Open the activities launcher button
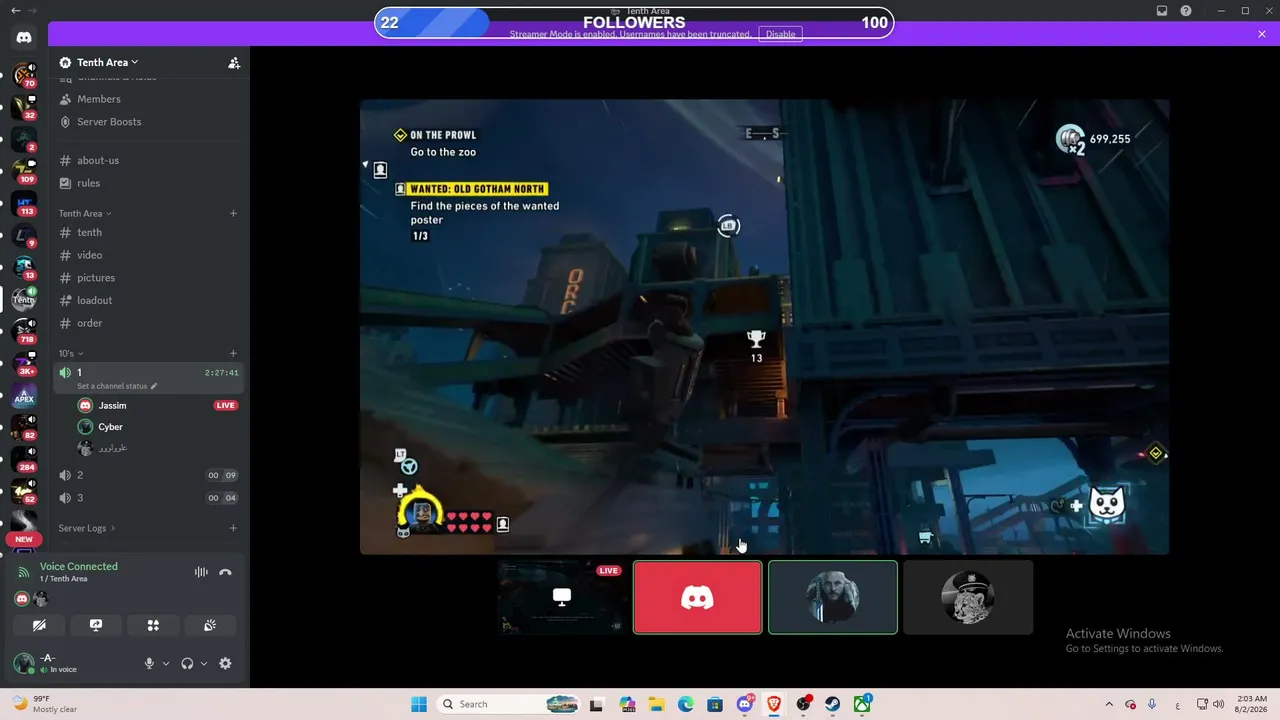This screenshot has height=720, width=1280. (153, 625)
